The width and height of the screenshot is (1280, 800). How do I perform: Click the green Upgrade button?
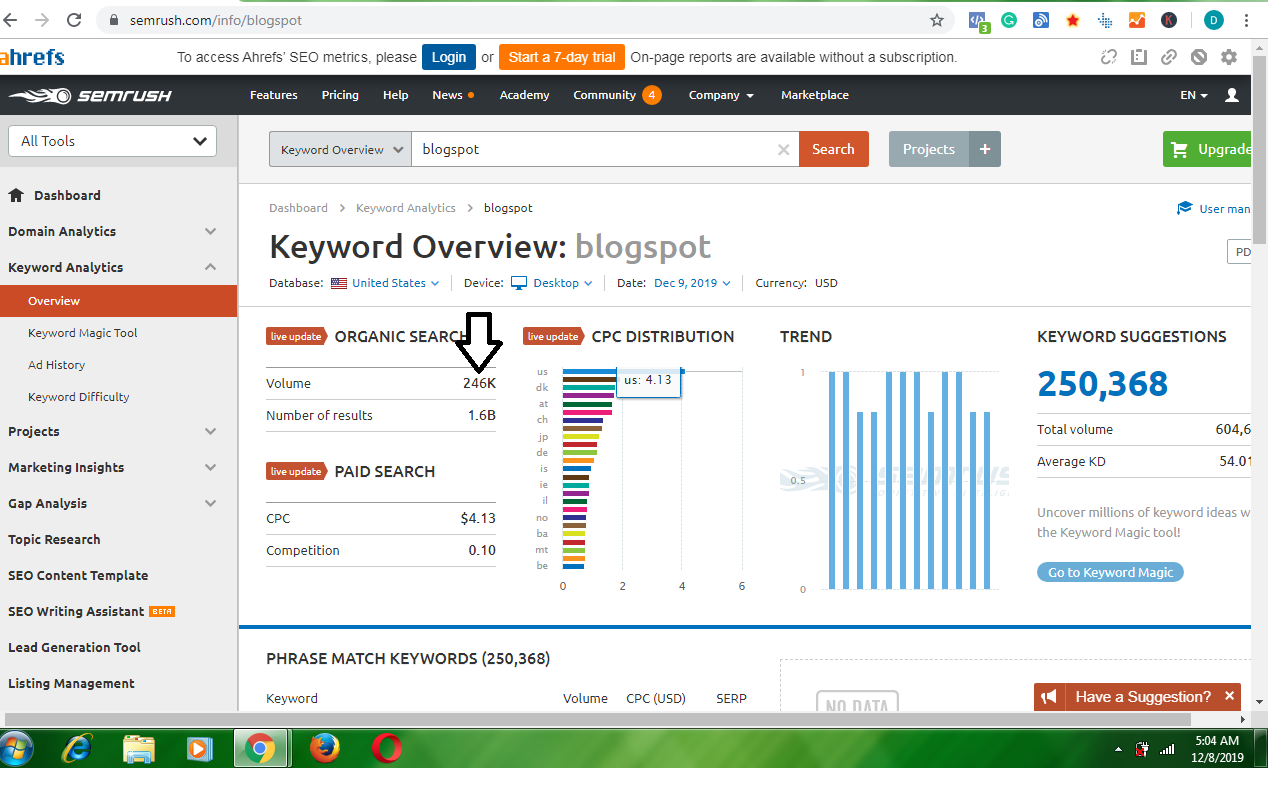1208,149
